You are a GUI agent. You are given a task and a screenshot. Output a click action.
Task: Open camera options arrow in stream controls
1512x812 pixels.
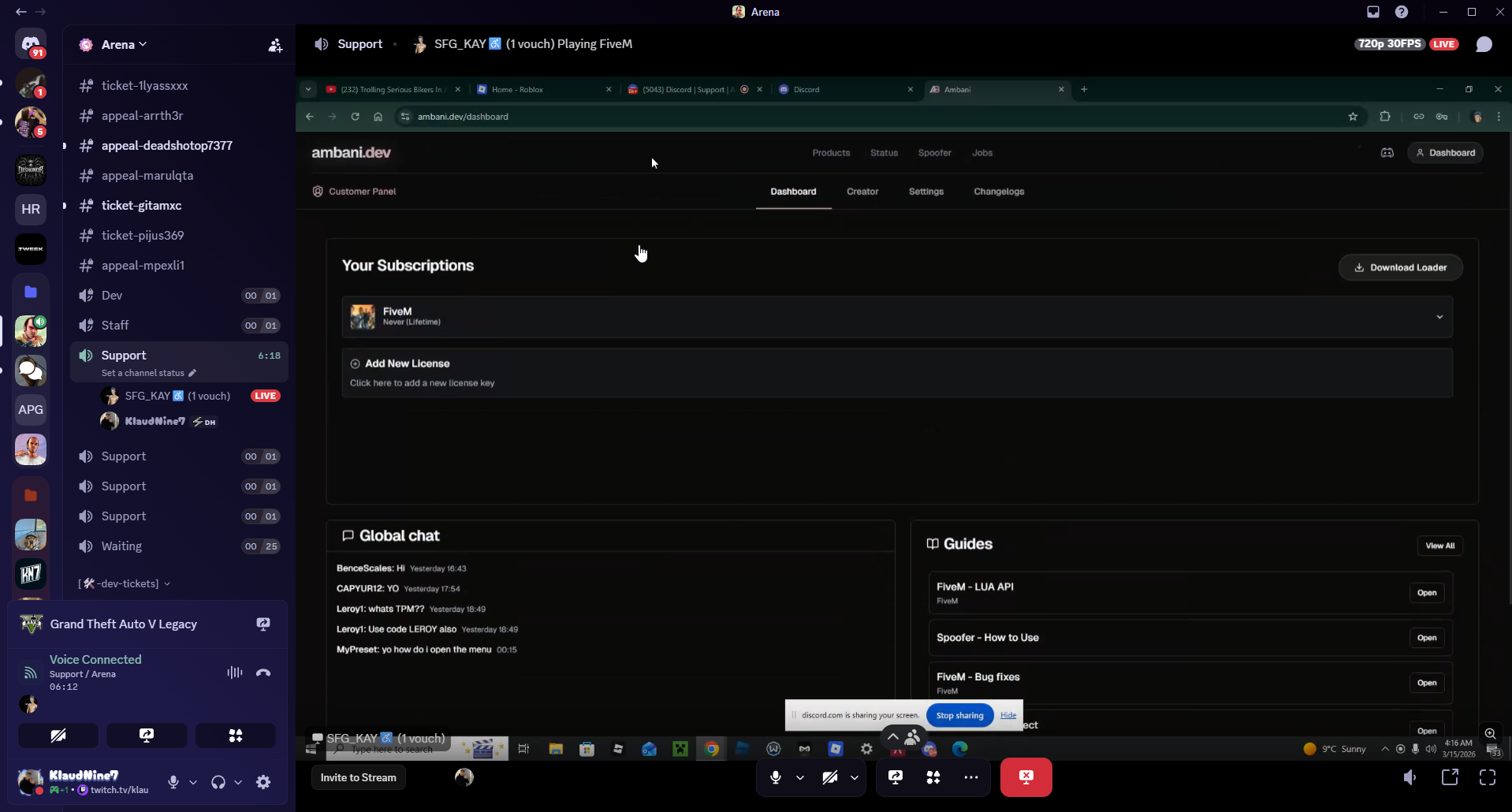[x=855, y=777]
